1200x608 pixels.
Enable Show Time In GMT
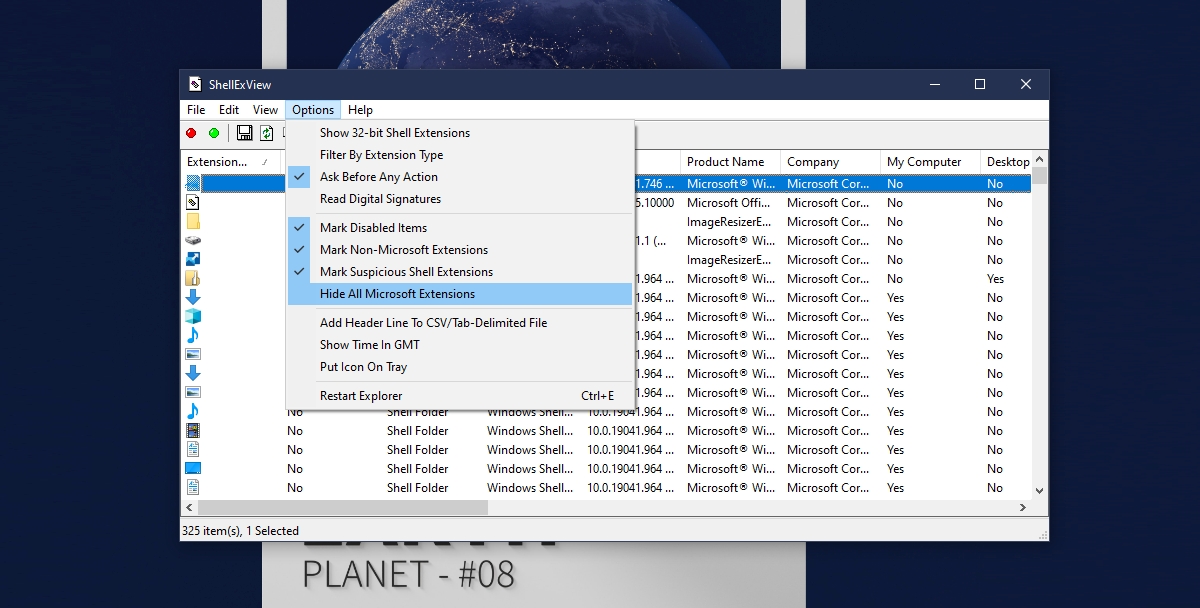click(460, 345)
